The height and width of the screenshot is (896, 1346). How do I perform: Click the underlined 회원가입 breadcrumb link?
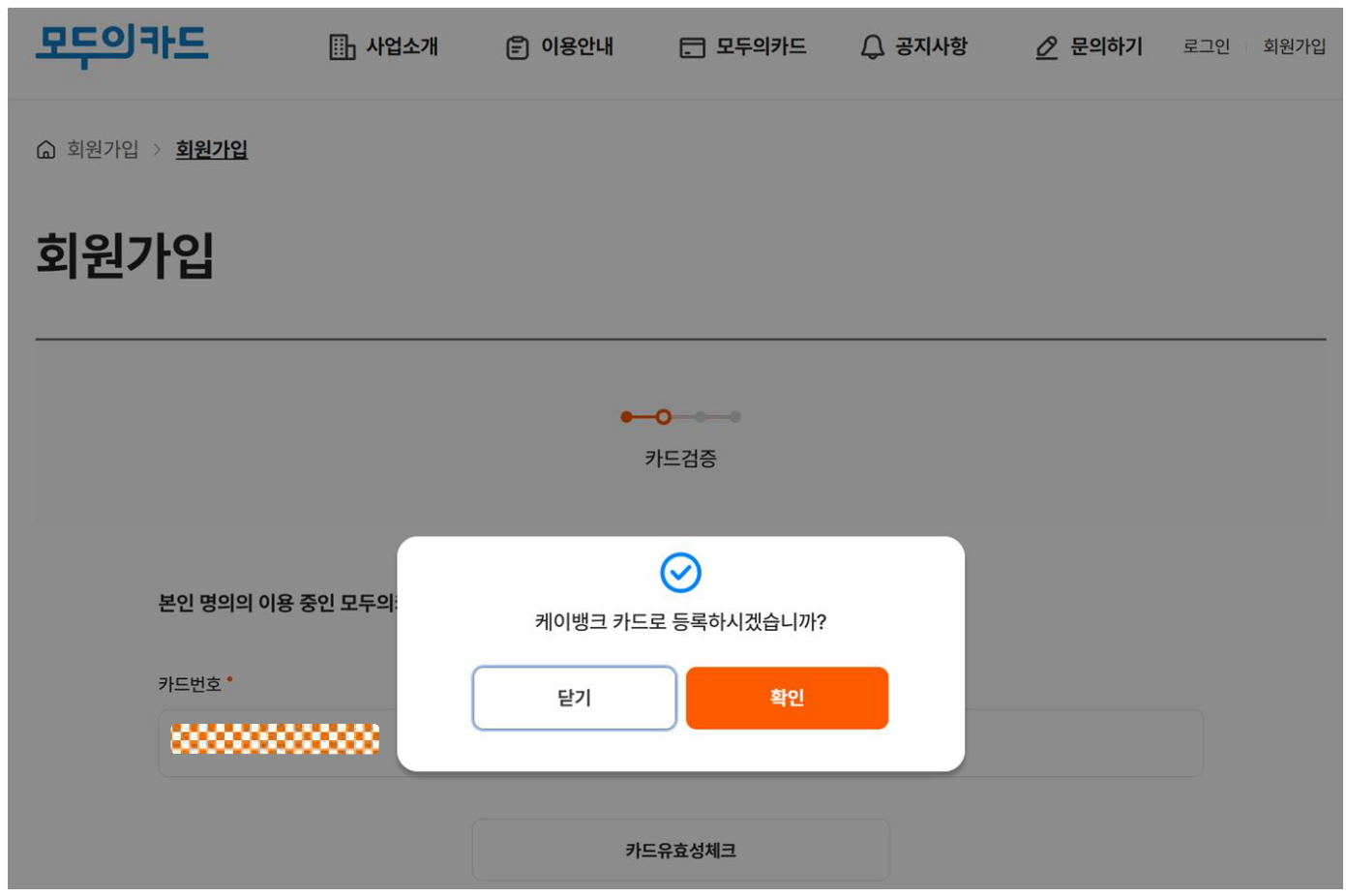(211, 150)
